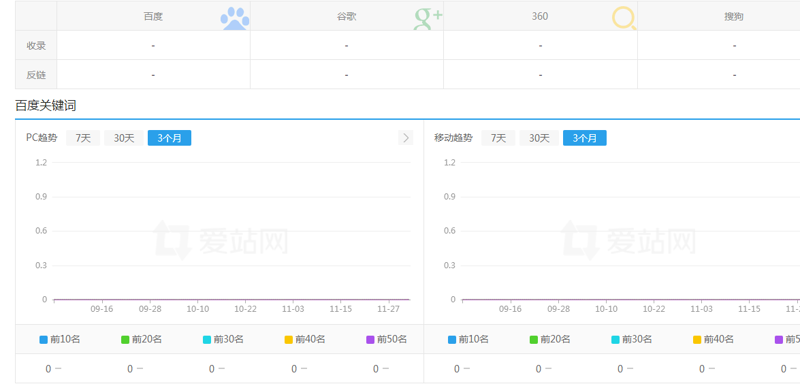Image resolution: width=800 pixels, height=384 pixels.
Task: Click the 0 value under PC 前50名
Action: pos(376,369)
